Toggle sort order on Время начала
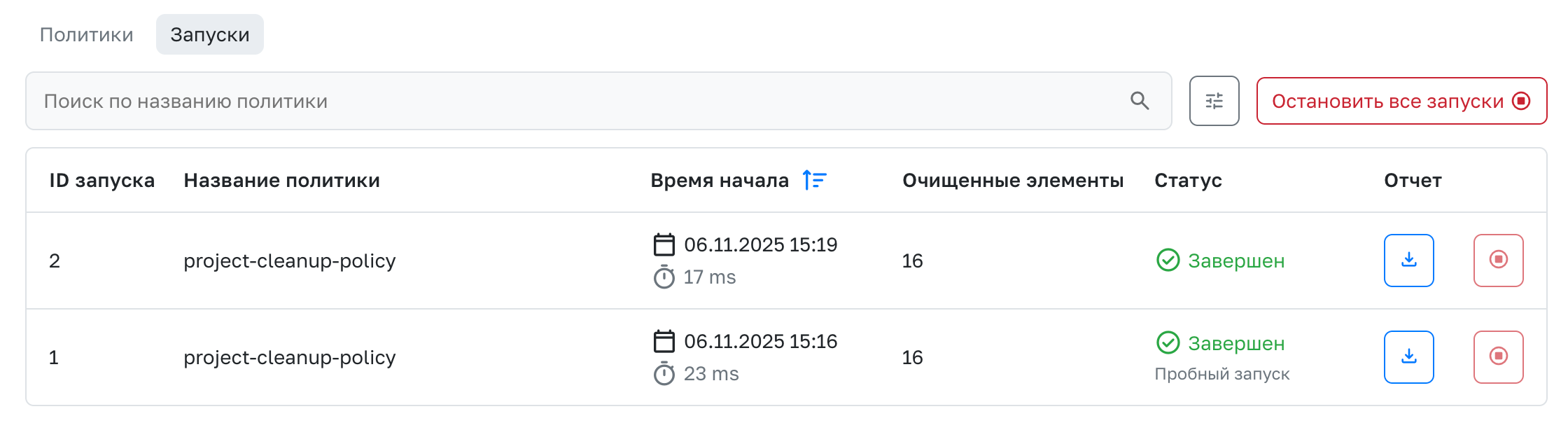Image resolution: width=1568 pixels, height=437 pixels. (815, 180)
